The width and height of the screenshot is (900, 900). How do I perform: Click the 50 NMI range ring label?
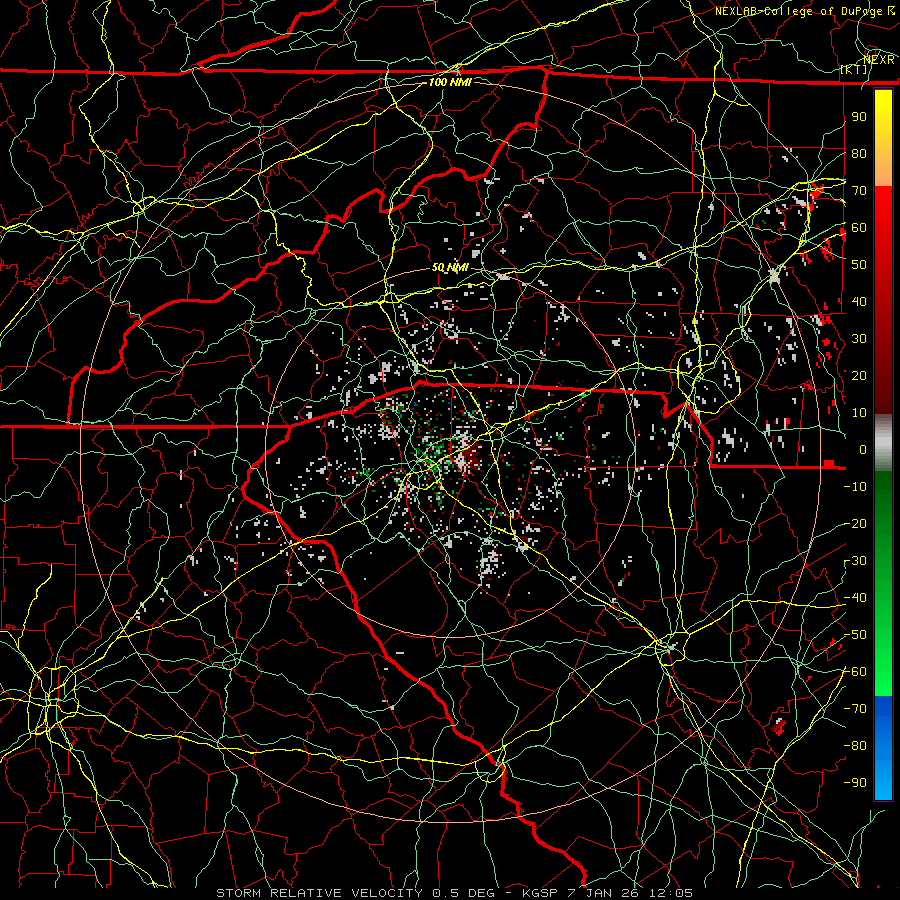[450, 267]
